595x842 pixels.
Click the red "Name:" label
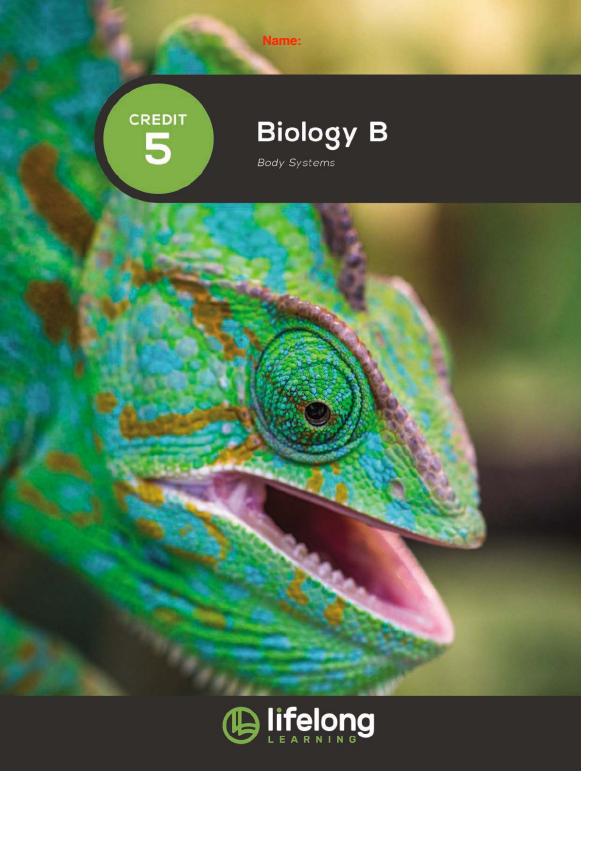click(x=281, y=41)
